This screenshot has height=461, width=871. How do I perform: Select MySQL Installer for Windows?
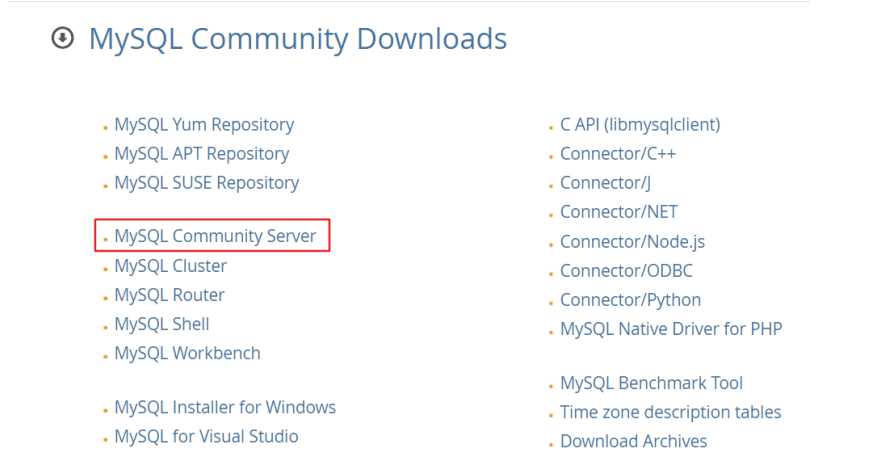(x=225, y=407)
